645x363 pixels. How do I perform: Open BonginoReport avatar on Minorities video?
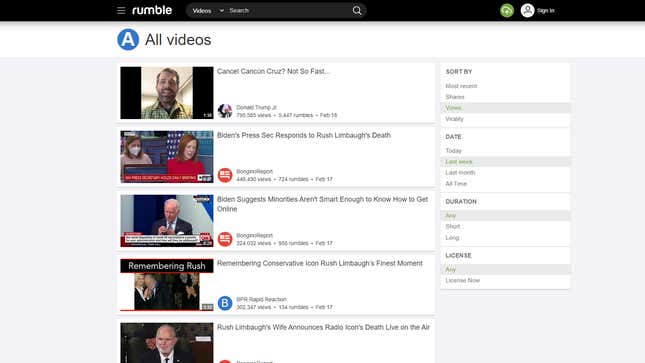point(225,239)
